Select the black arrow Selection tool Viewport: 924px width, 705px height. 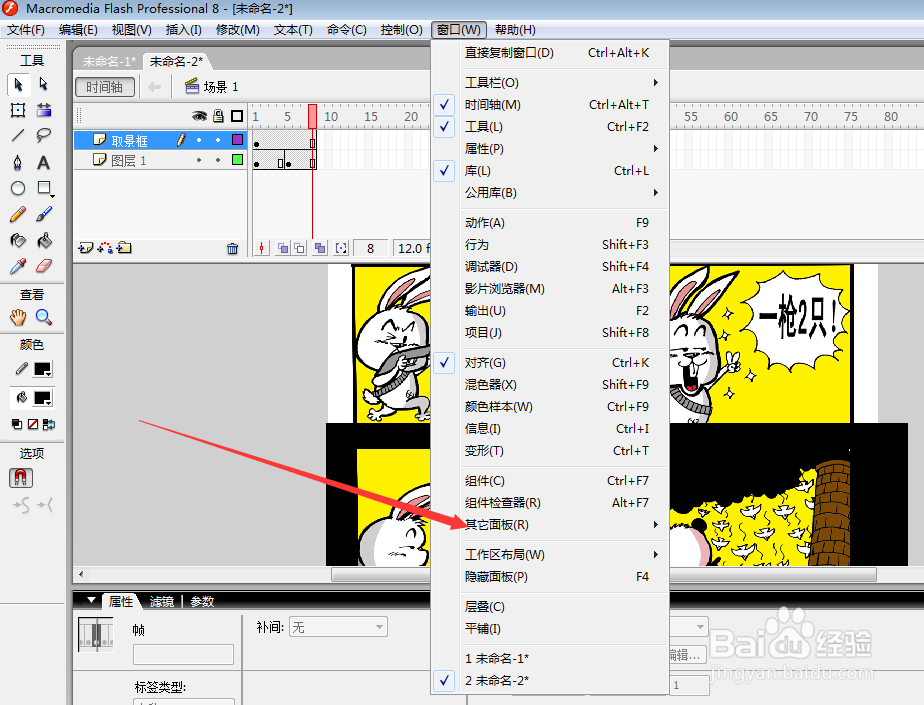(x=18, y=85)
